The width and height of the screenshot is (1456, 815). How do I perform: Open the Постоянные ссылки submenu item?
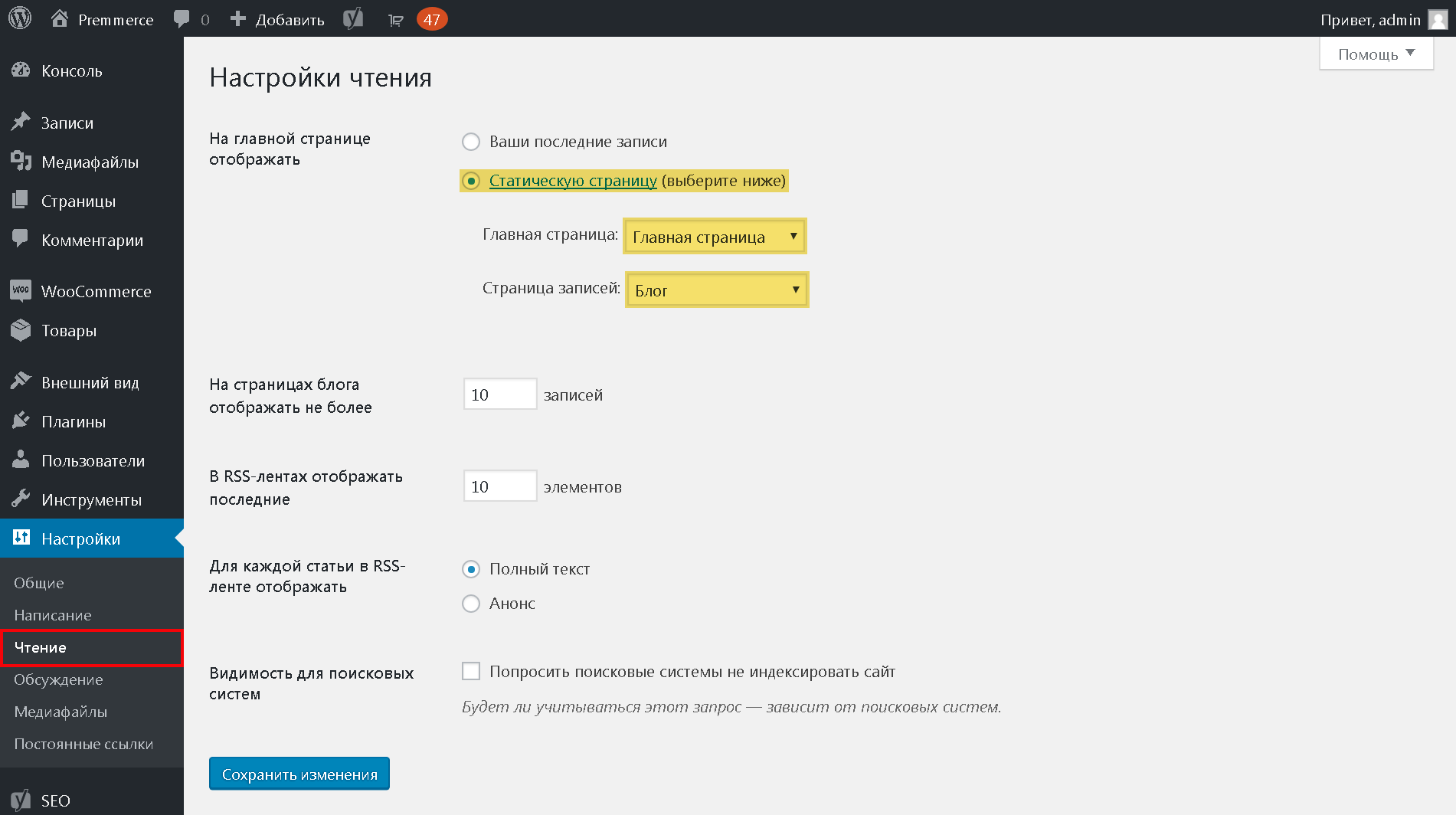click(83, 744)
